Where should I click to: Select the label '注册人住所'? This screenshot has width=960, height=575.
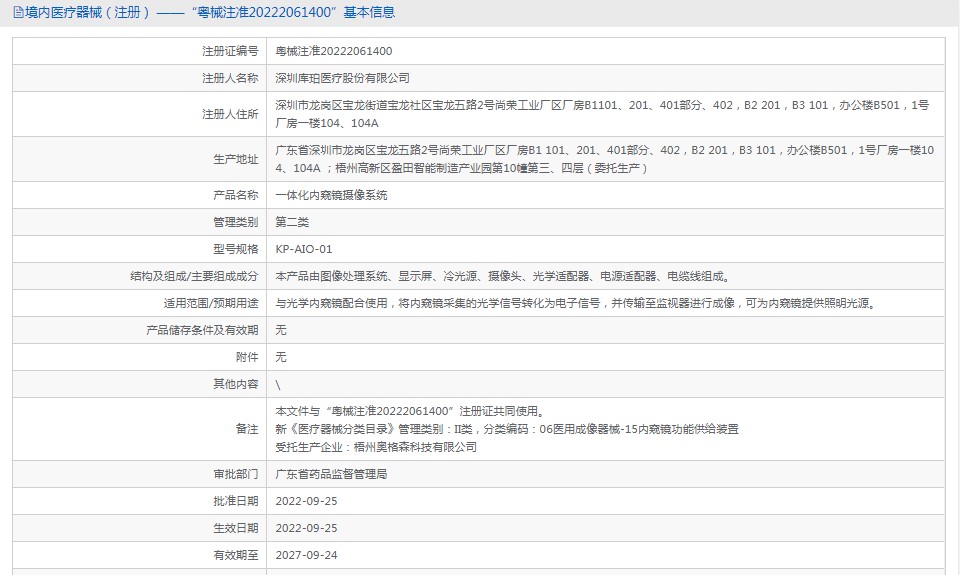(x=230, y=115)
